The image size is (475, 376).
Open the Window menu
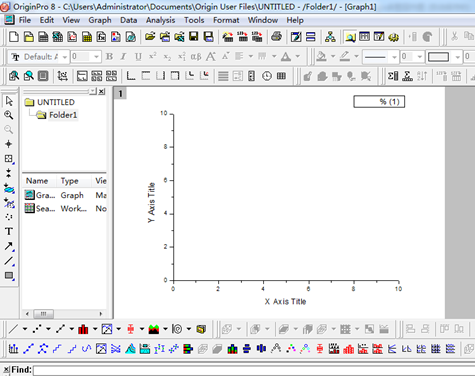pyautogui.click(x=263, y=20)
